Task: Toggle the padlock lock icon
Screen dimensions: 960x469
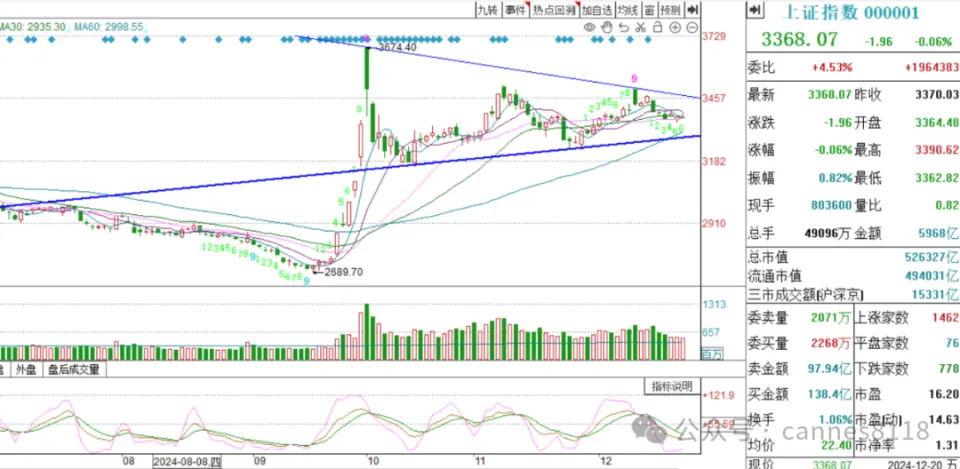Action: point(656,28)
